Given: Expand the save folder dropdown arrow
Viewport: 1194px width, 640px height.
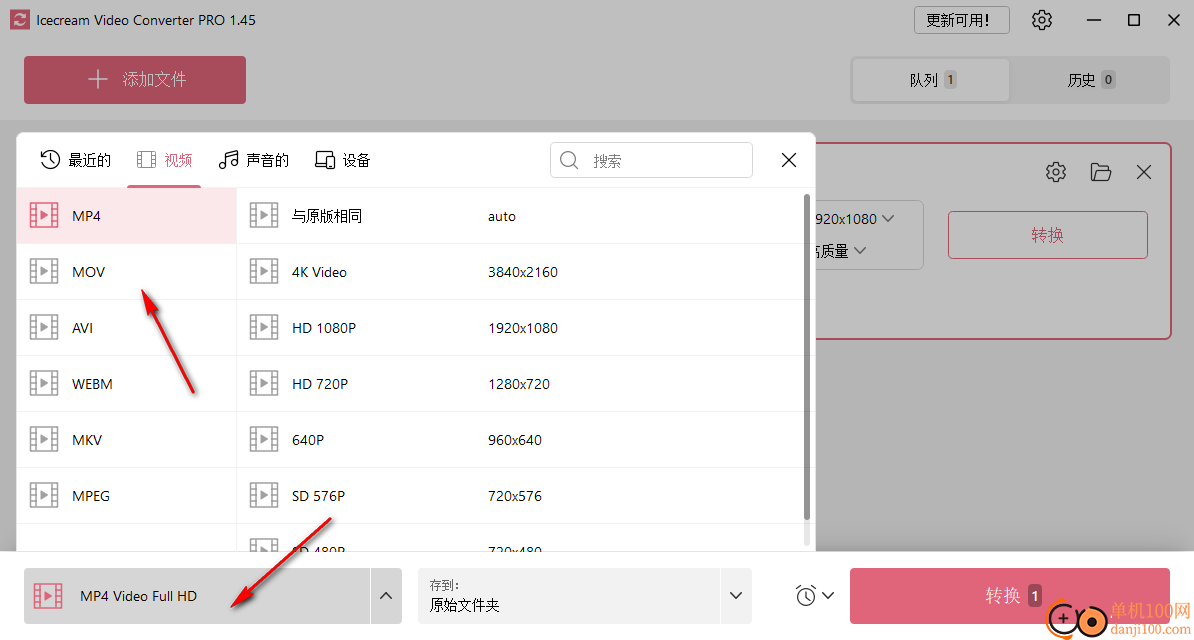Looking at the screenshot, I should tap(736, 596).
